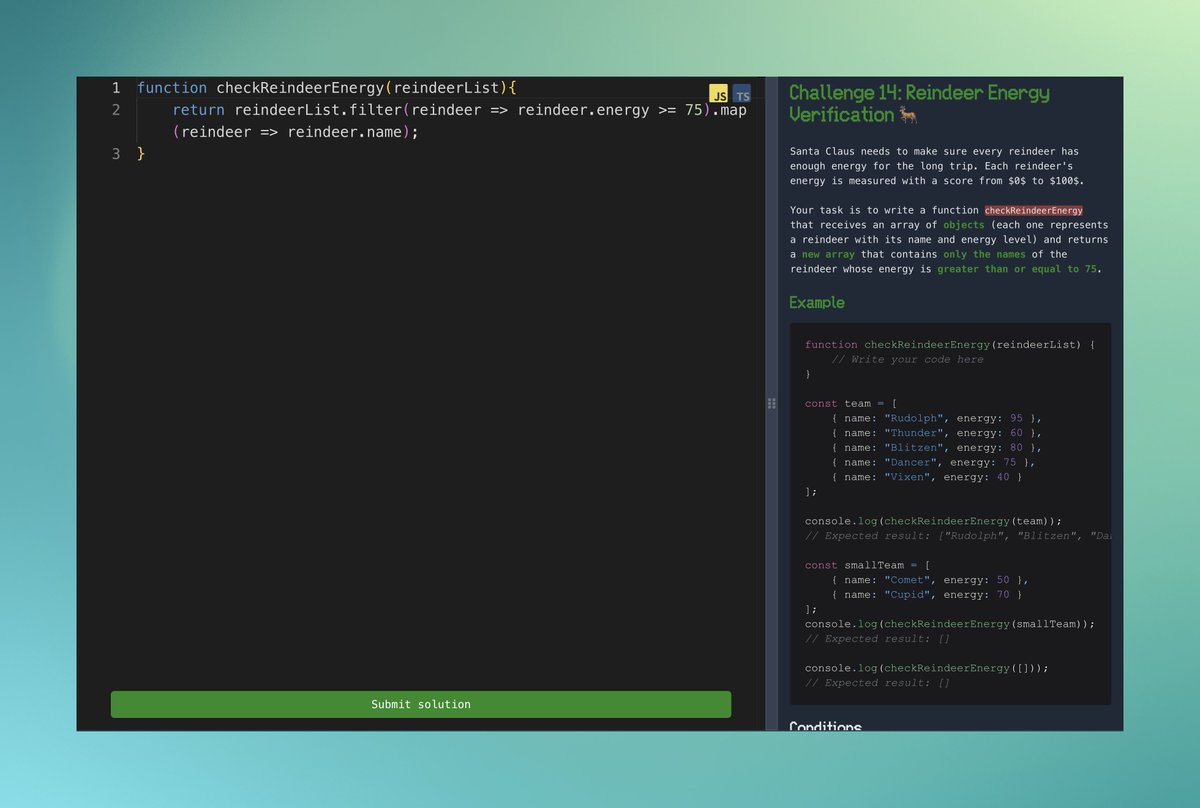1200x808 pixels.
Task: Click the 'Conditions' heading at the panel bottom
Action: 825,726
